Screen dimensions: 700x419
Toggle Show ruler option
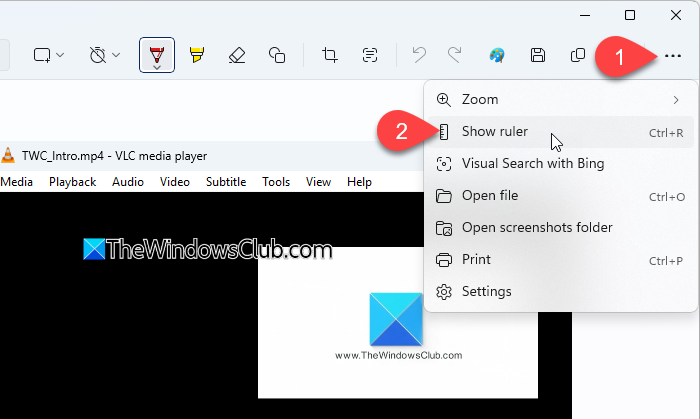coord(561,132)
